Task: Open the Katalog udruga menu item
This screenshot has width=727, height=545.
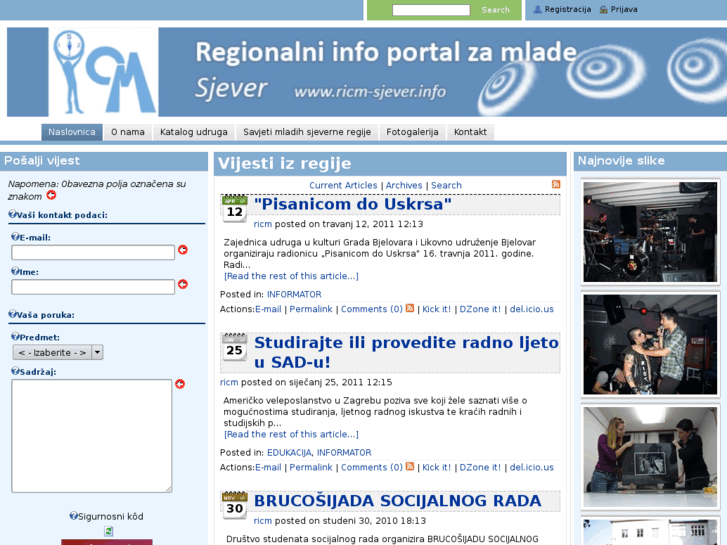Action: [194, 132]
